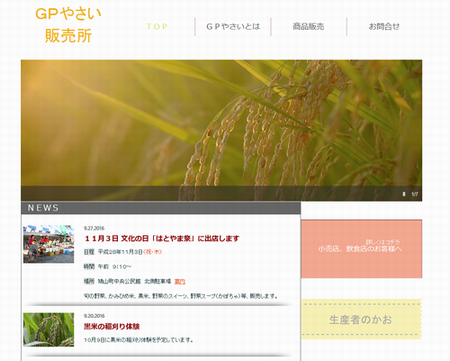The width and height of the screenshot is (450, 361).
Task: Open the 小売店、飲食店のお客様へ banner
Action: point(362,249)
